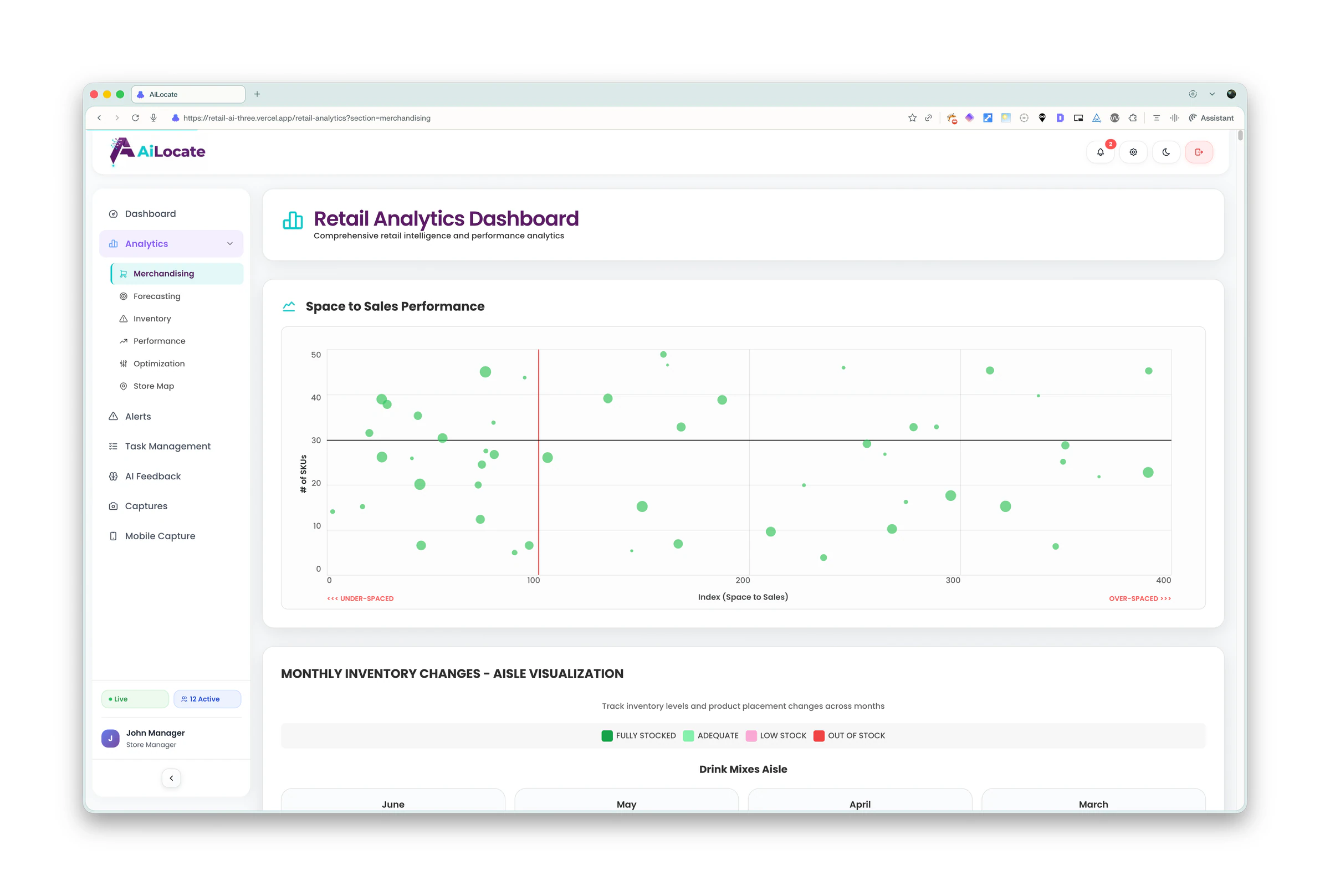Bookmark the page with the star icon
The width and height of the screenshot is (1330, 896).
(912, 117)
